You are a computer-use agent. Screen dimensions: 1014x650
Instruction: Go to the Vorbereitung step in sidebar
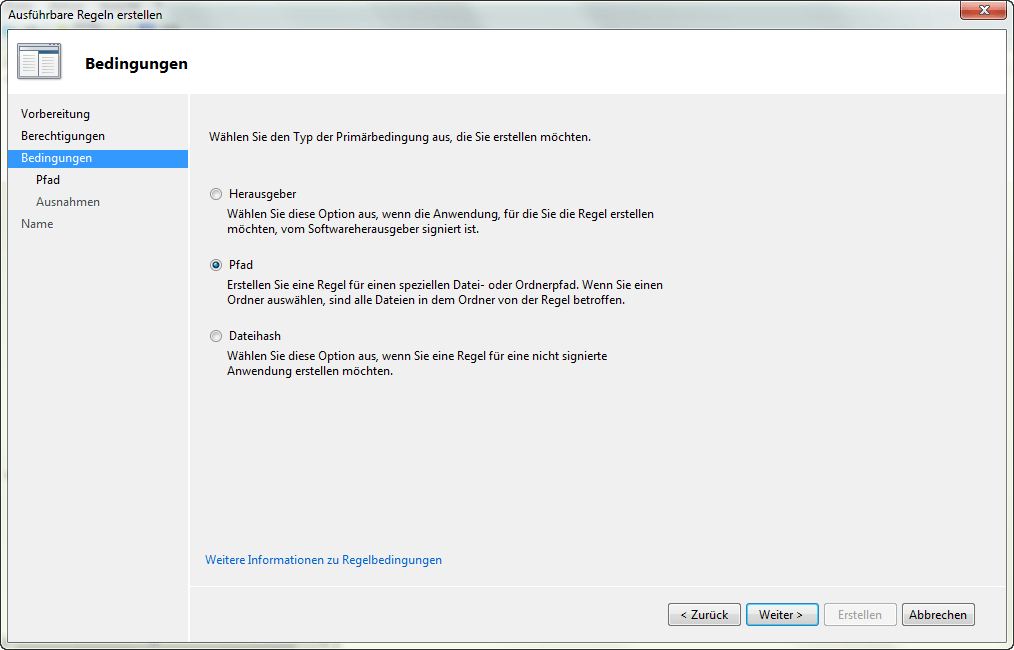55,114
